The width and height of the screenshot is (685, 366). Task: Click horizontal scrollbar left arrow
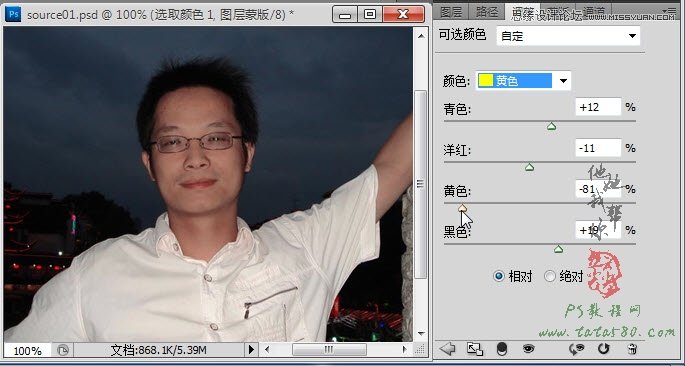(x=266, y=349)
